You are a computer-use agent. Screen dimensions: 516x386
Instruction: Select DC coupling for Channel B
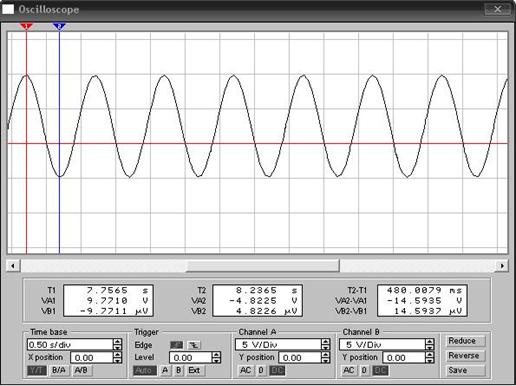coord(380,370)
